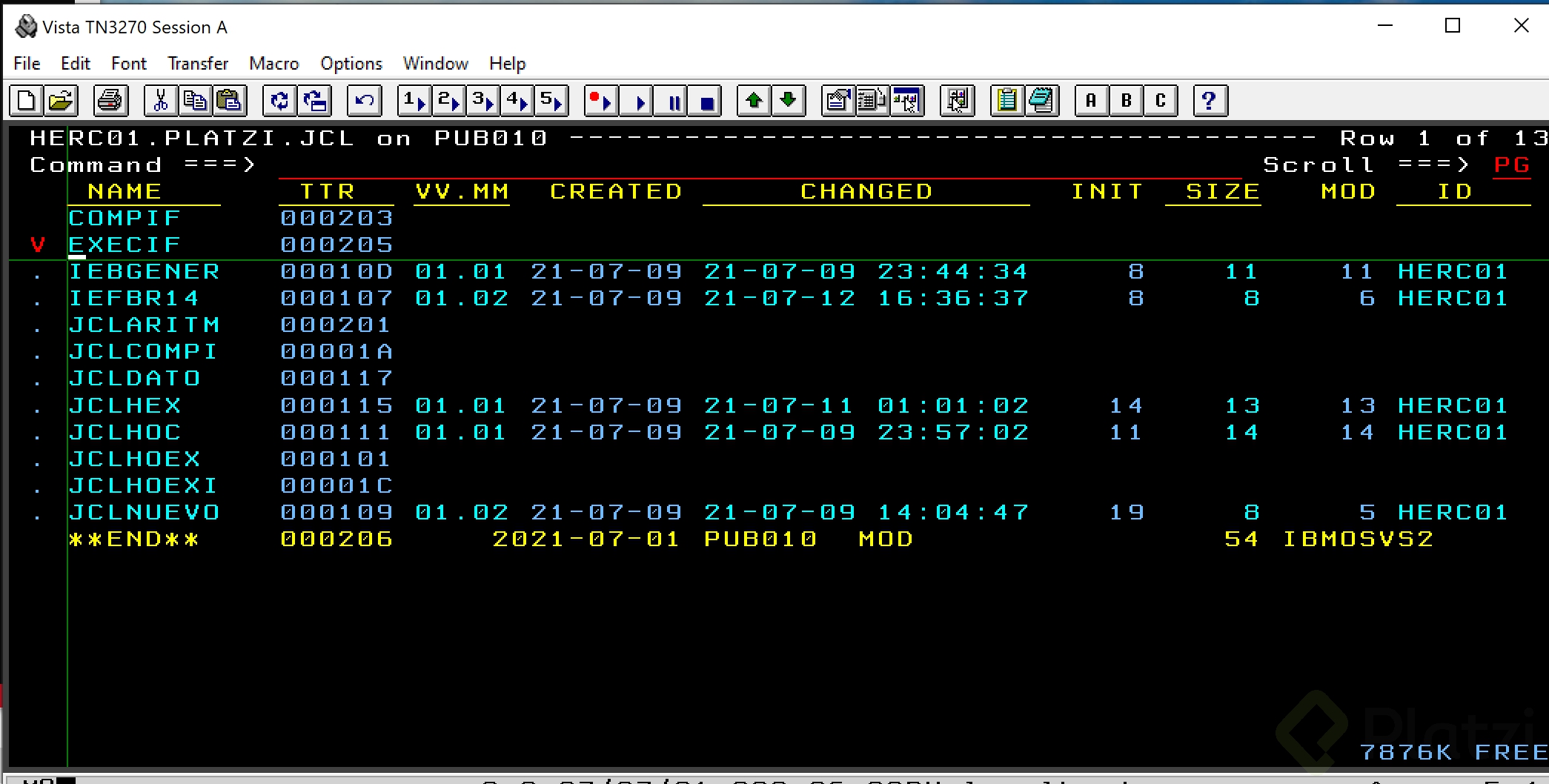Click the **END** marker row
This screenshot has height=784, width=1549.
[750, 539]
